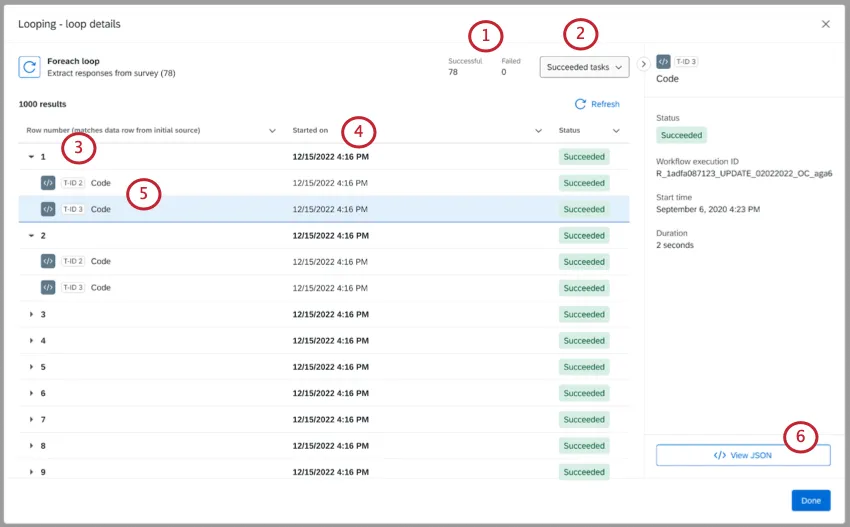Click the Refresh icon
The height and width of the screenshot is (527, 850).
coord(580,104)
